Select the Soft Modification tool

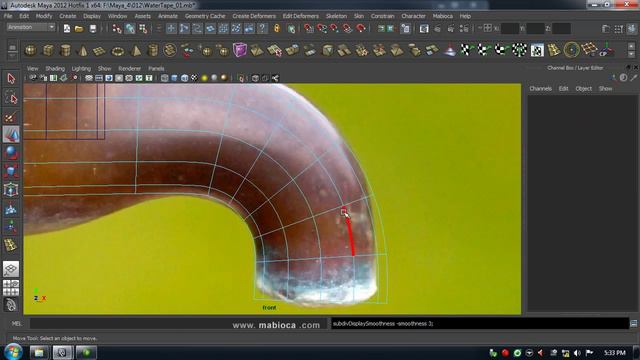(x=11, y=209)
